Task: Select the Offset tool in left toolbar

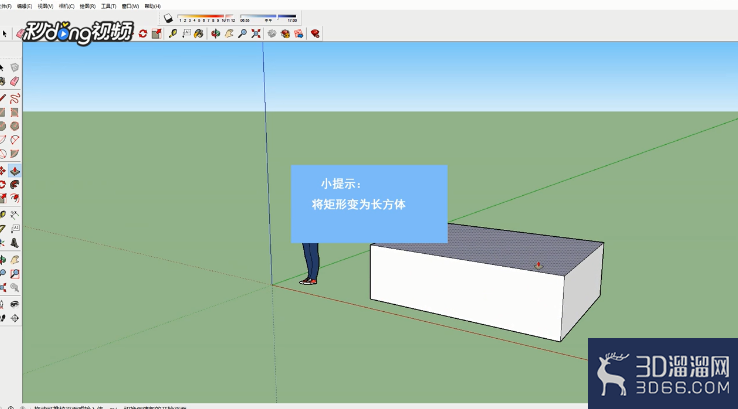Action: (x=15, y=198)
